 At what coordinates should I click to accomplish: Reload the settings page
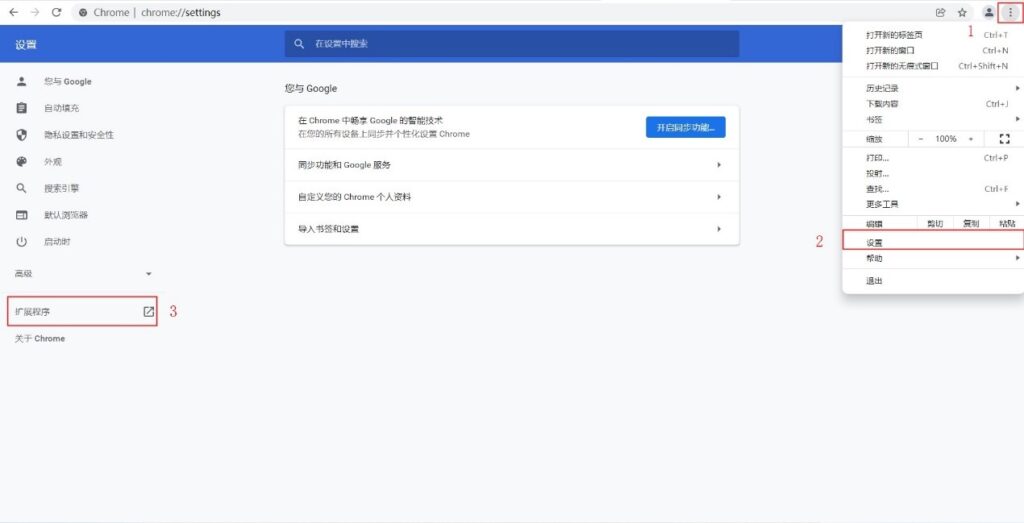coord(56,12)
